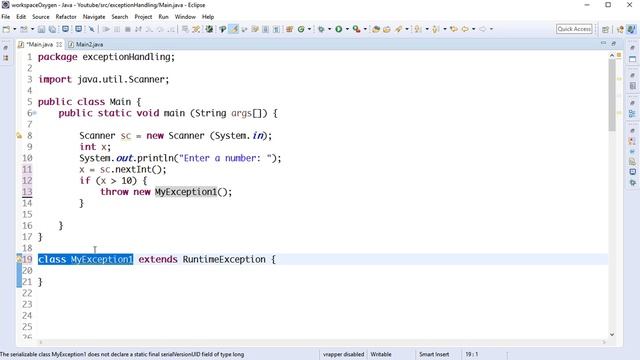Screen dimensions: 640x360
Task: Maximize the editor area
Action: 613,43
